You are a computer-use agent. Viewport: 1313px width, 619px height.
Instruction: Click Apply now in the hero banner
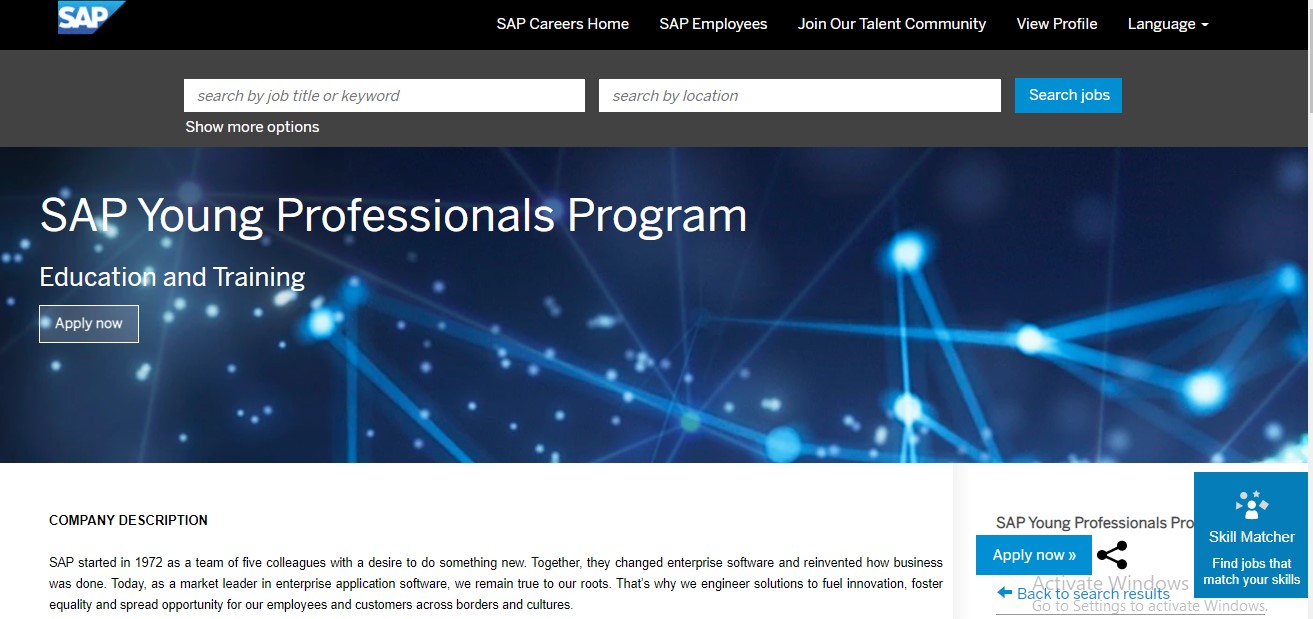click(89, 323)
